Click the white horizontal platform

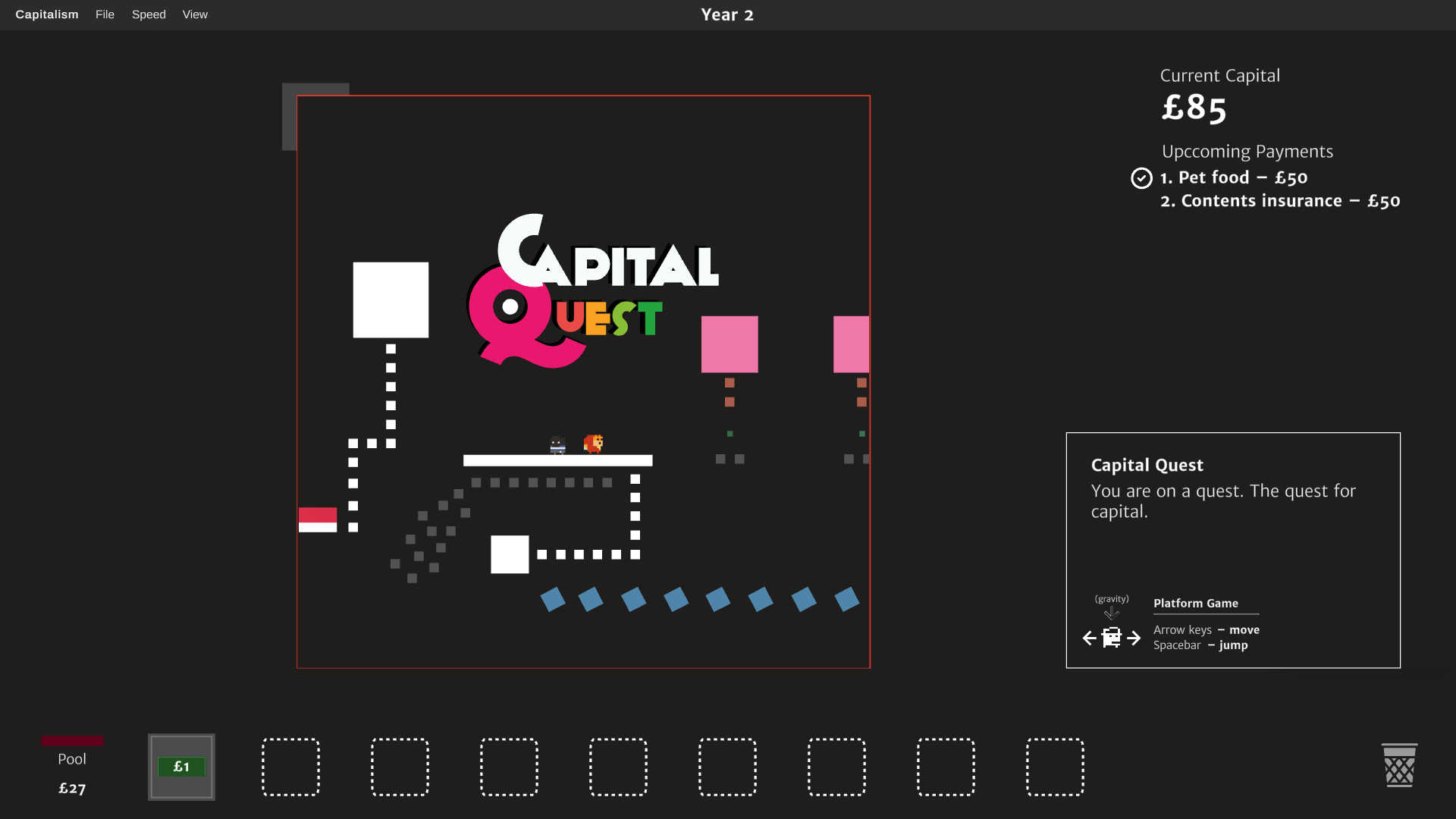pos(557,460)
